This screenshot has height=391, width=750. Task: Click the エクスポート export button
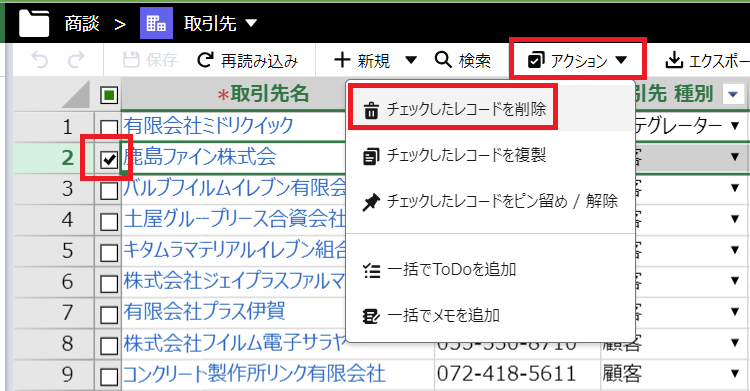click(707, 60)
